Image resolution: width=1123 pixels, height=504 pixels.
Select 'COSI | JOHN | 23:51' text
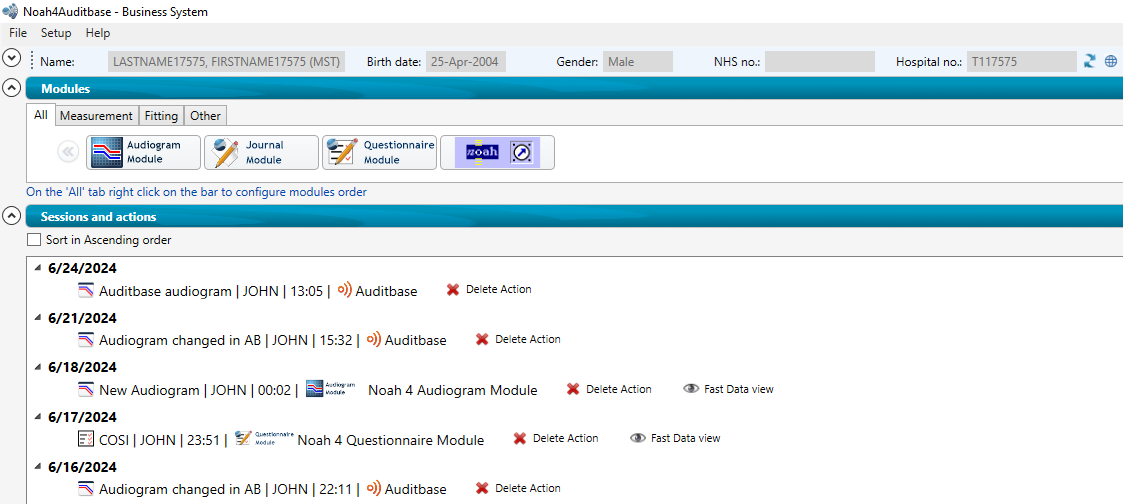(160, 440)
